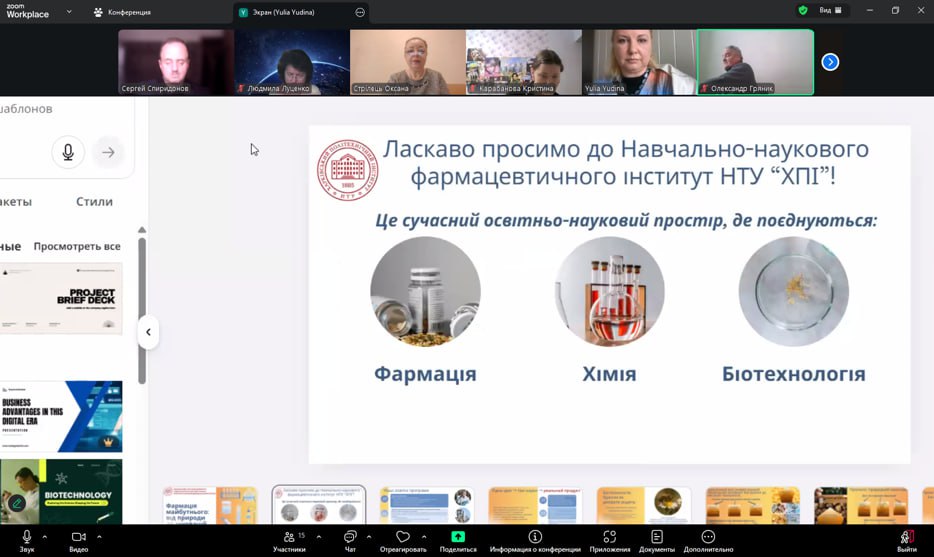
Task: Click Олександр Гряник's video thumbnail
Action: [755, 62]
